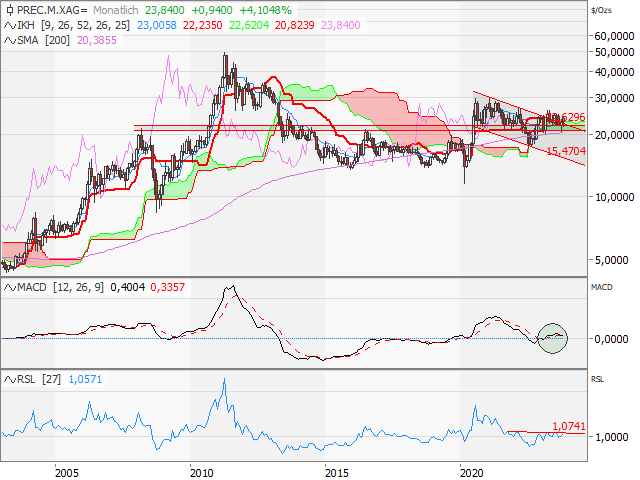Click the 2005 time axis label
Screen dimensions: 640x480
pyautogui.click(x=67, y=473)
